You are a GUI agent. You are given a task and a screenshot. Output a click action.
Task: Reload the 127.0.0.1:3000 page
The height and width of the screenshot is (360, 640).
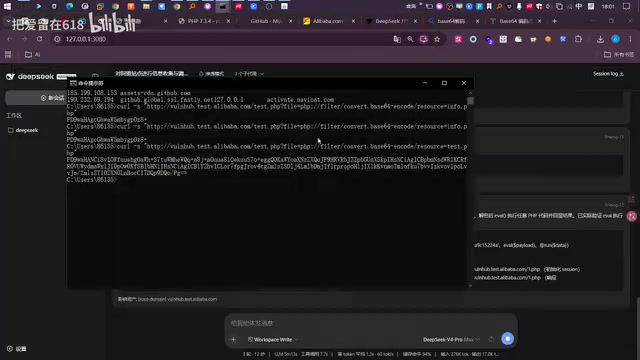click(40, 39)
